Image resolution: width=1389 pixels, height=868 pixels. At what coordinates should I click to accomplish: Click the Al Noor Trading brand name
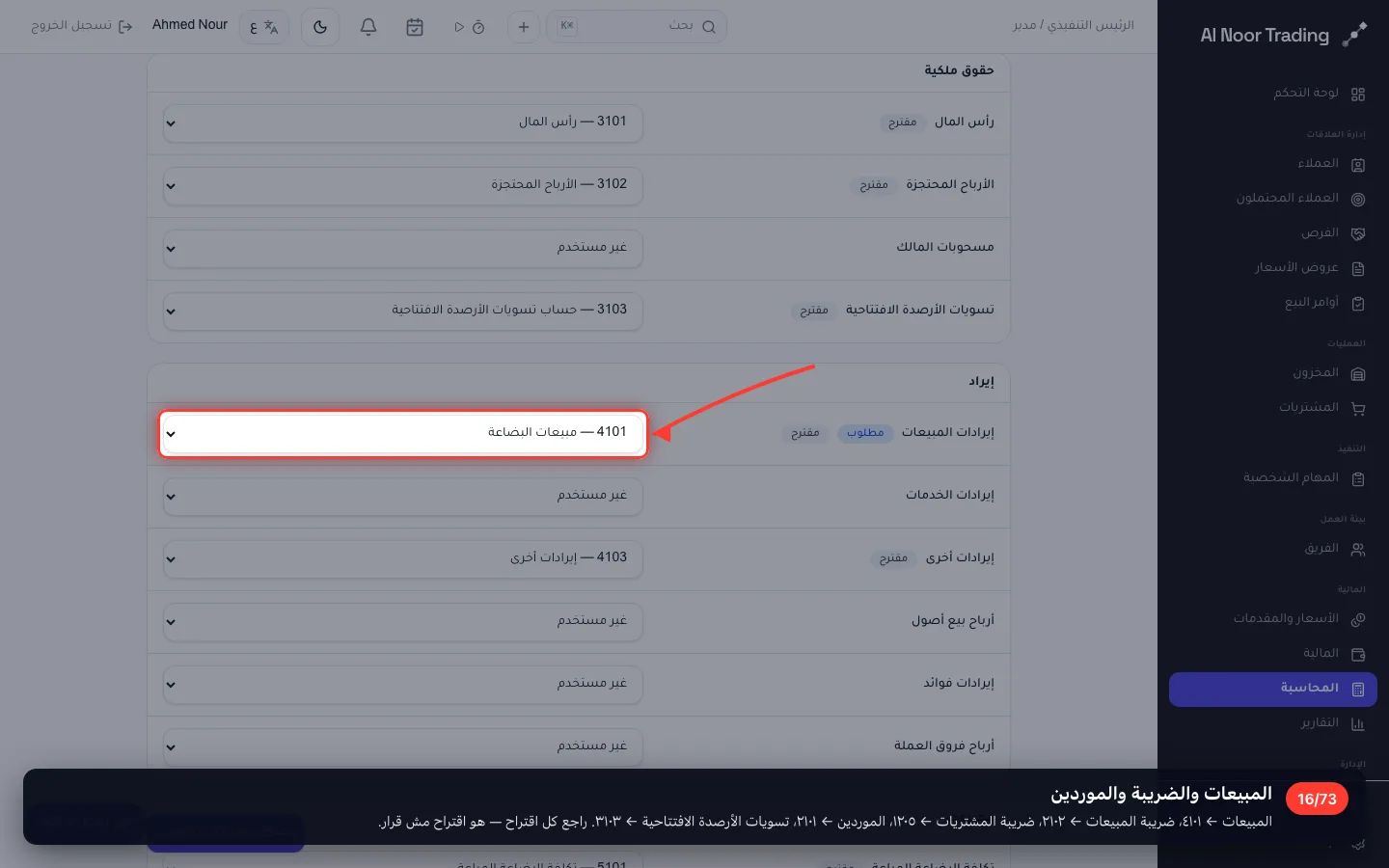[1265, 36]
